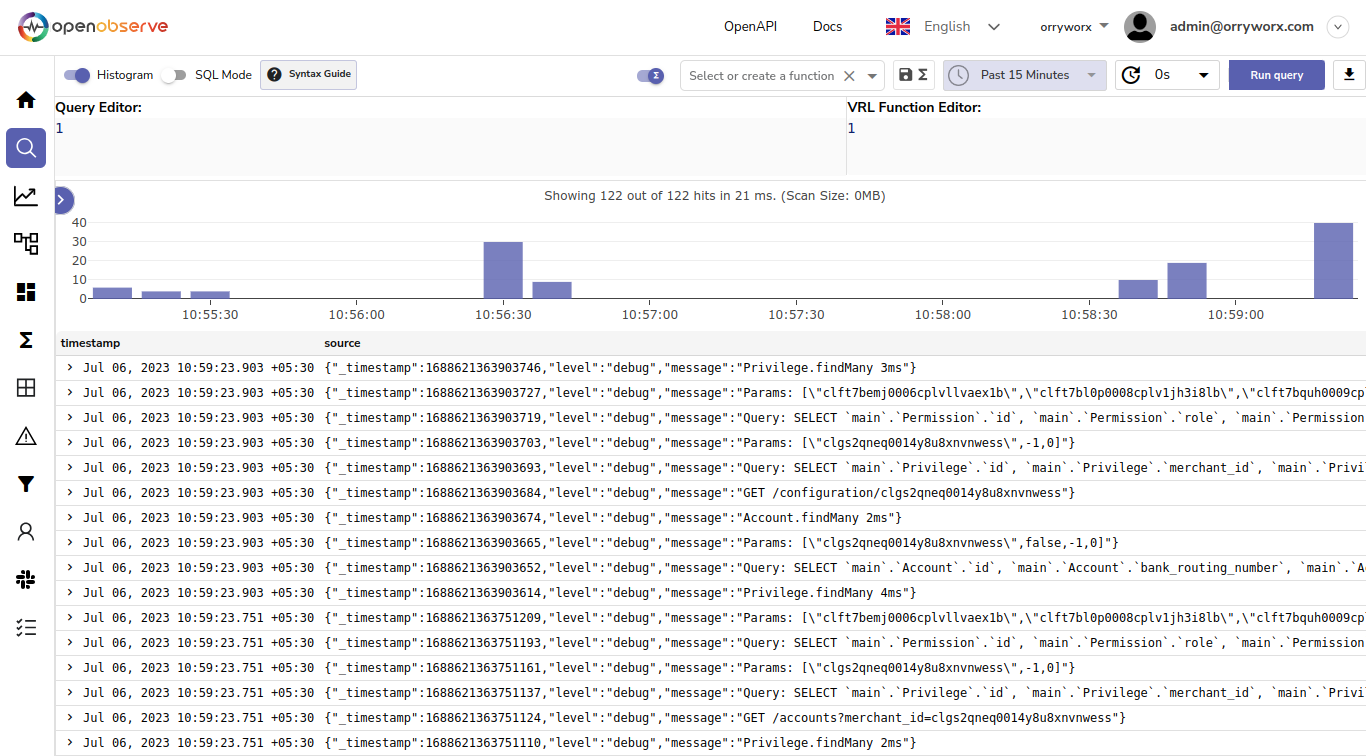The height and width of the screenshot is (756, 1366).
Task: Click the download results icon
Action: coord(1349,74)
